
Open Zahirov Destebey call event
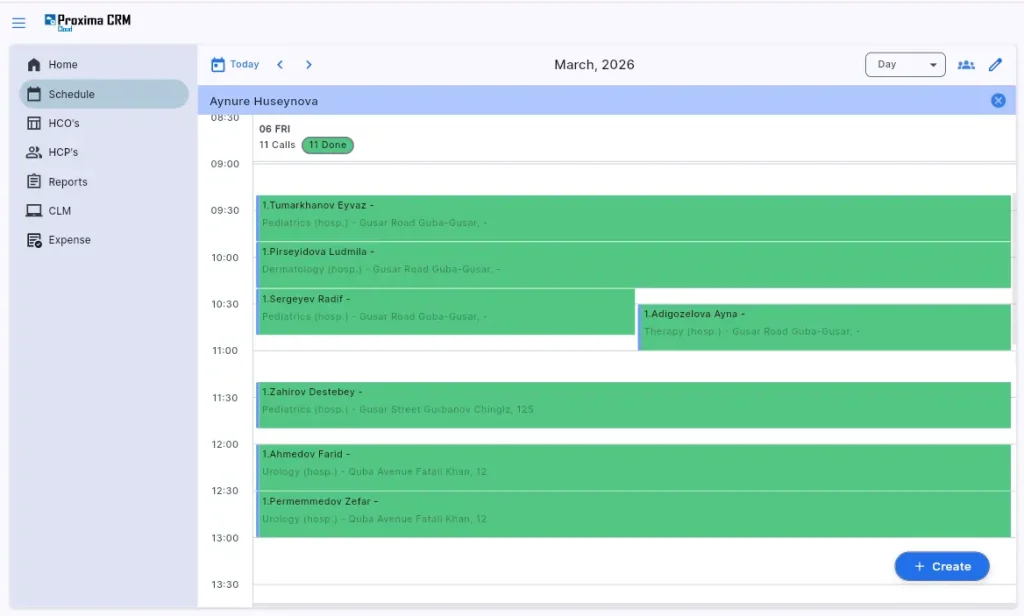(x=633, y=405)
